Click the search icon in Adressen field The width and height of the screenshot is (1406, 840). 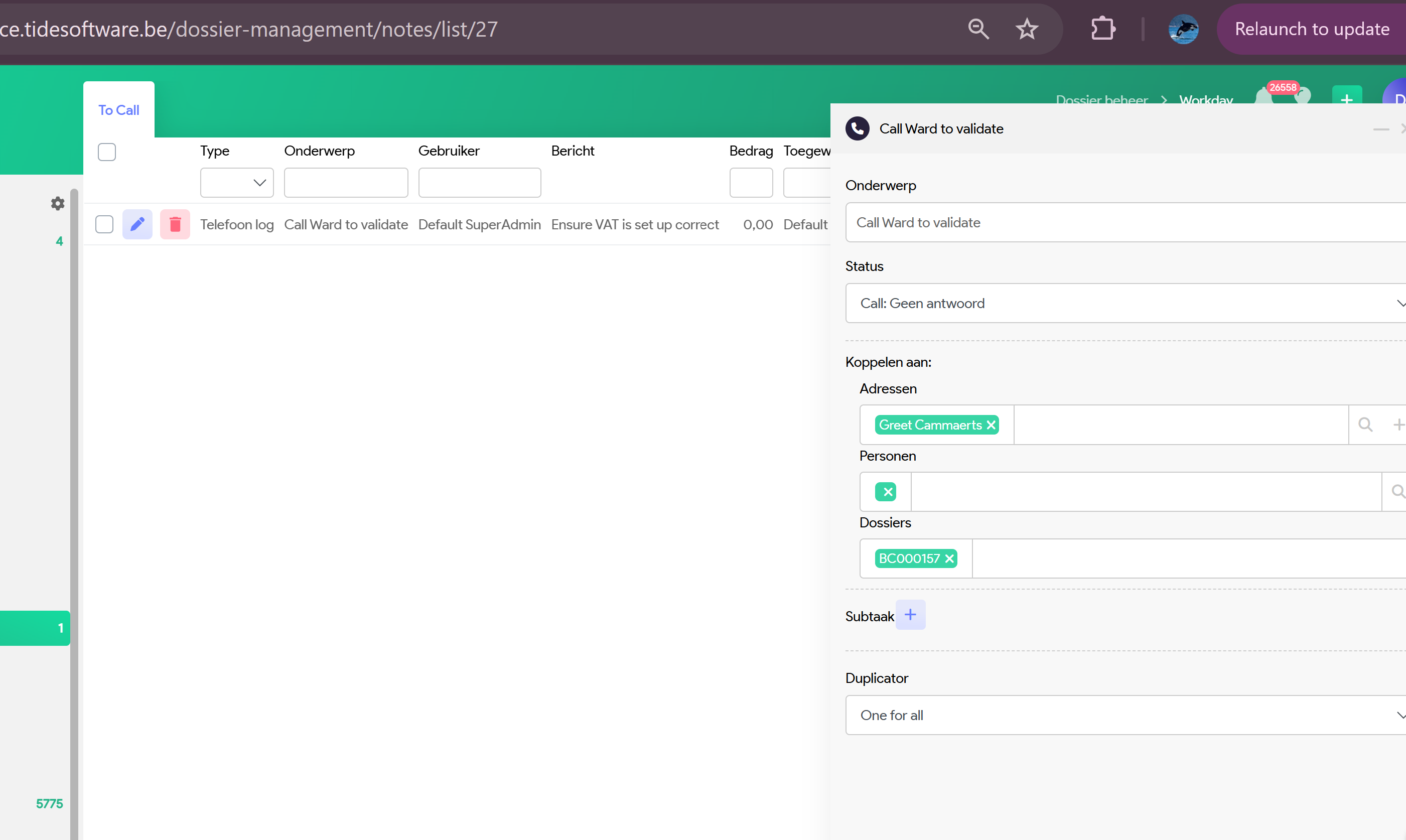click(1365, 425)
